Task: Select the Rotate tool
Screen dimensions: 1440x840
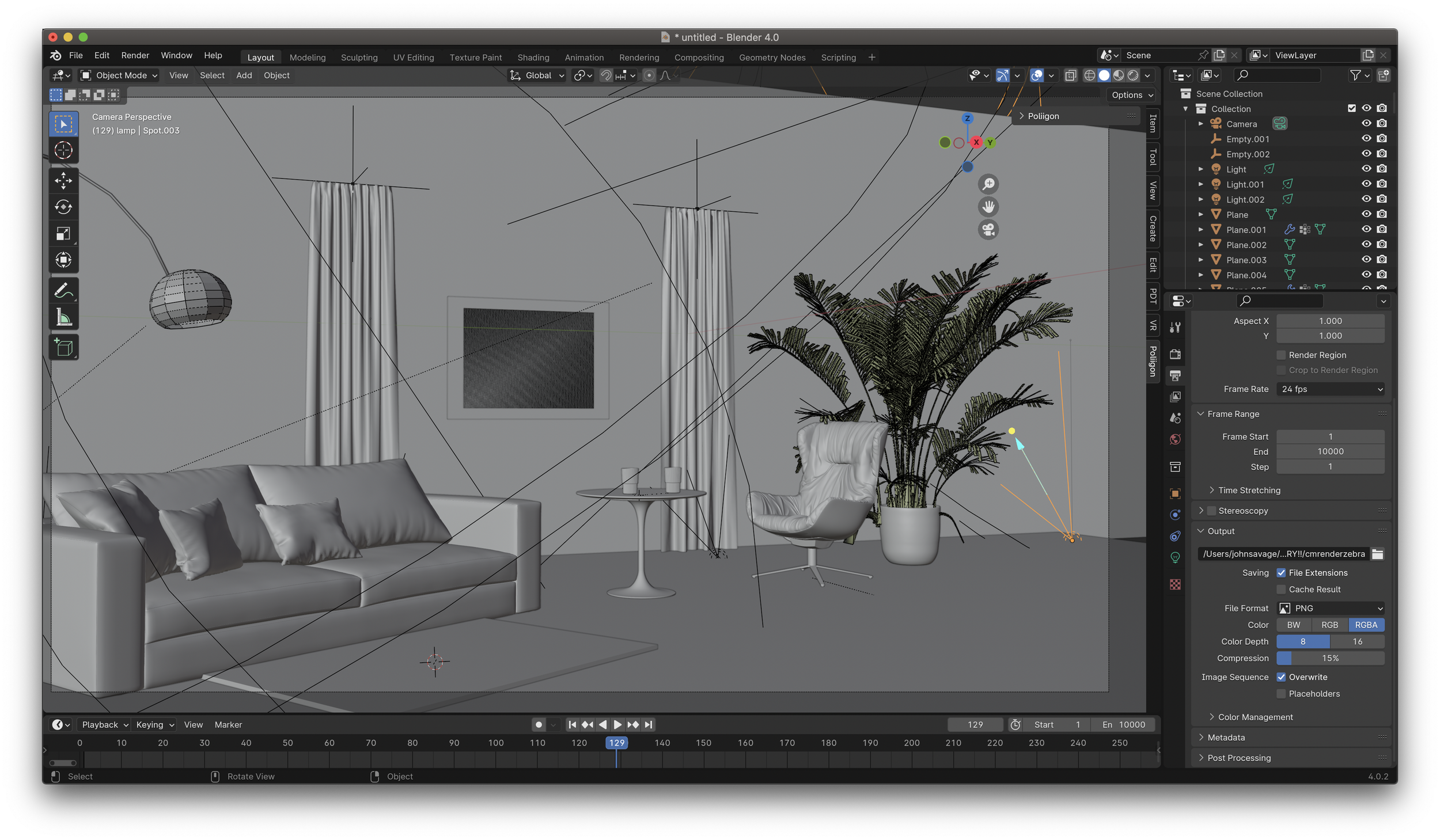Action: (63, 207)
